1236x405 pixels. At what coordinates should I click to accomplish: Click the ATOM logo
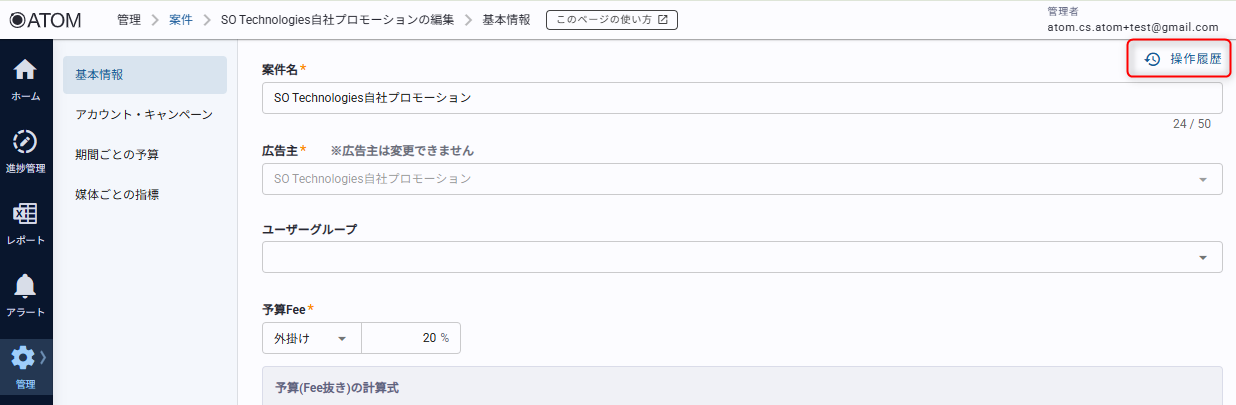45,20
